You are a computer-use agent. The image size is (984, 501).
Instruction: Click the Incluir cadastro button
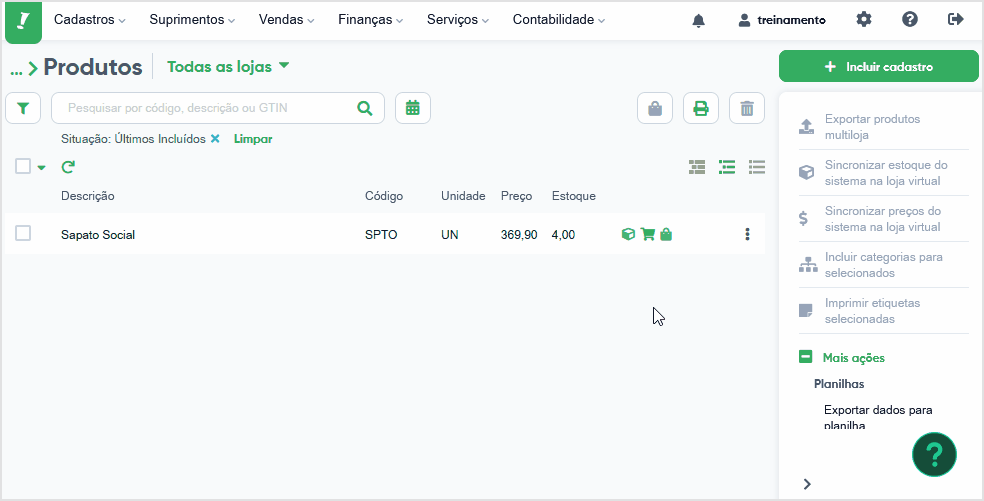coord(879,67)
